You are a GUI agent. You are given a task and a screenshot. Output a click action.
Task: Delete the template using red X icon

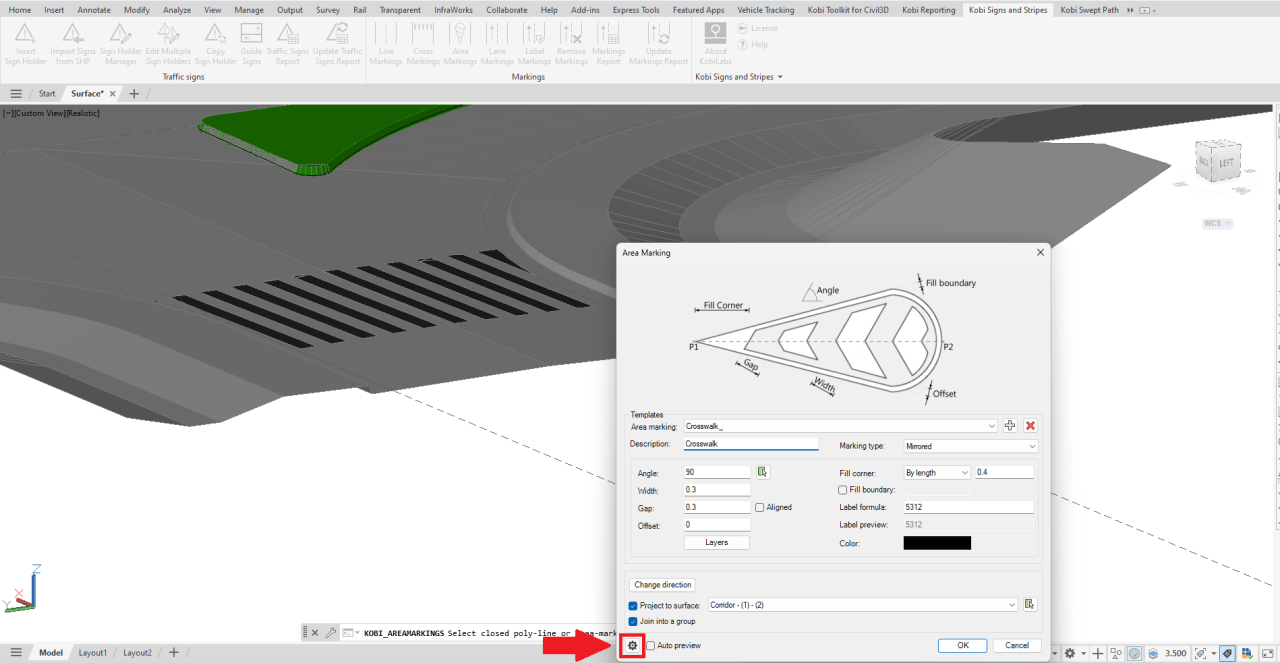pyautogui.click(x=1030, y=426)
